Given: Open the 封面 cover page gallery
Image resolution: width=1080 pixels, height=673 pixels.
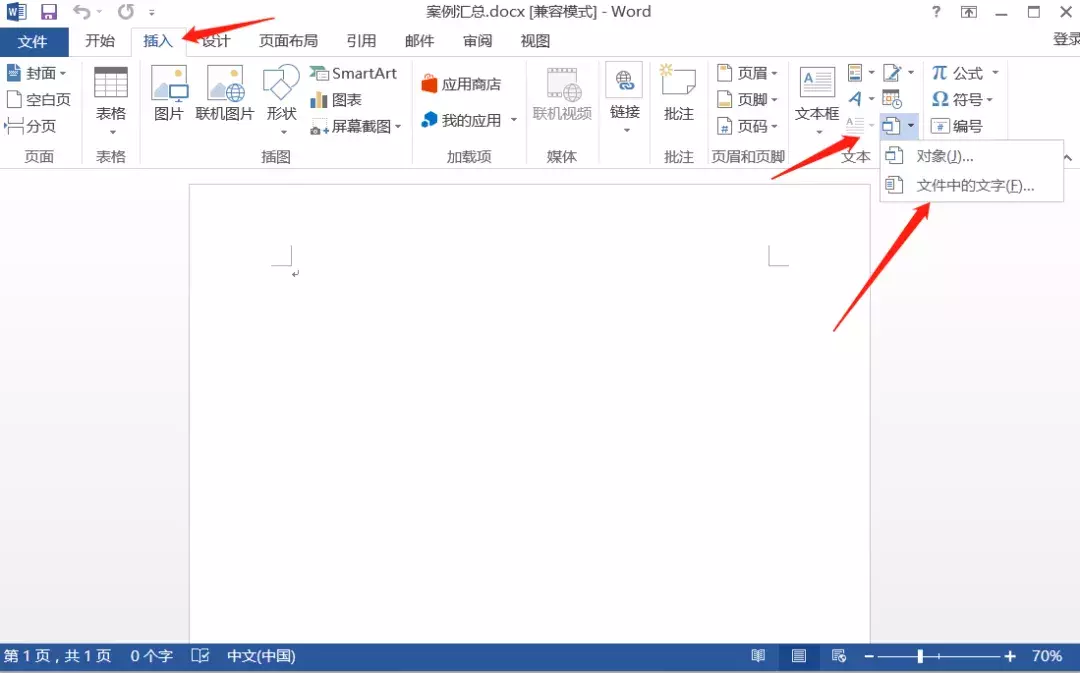Looking at the screenshot, I should [x=37, y=73].
